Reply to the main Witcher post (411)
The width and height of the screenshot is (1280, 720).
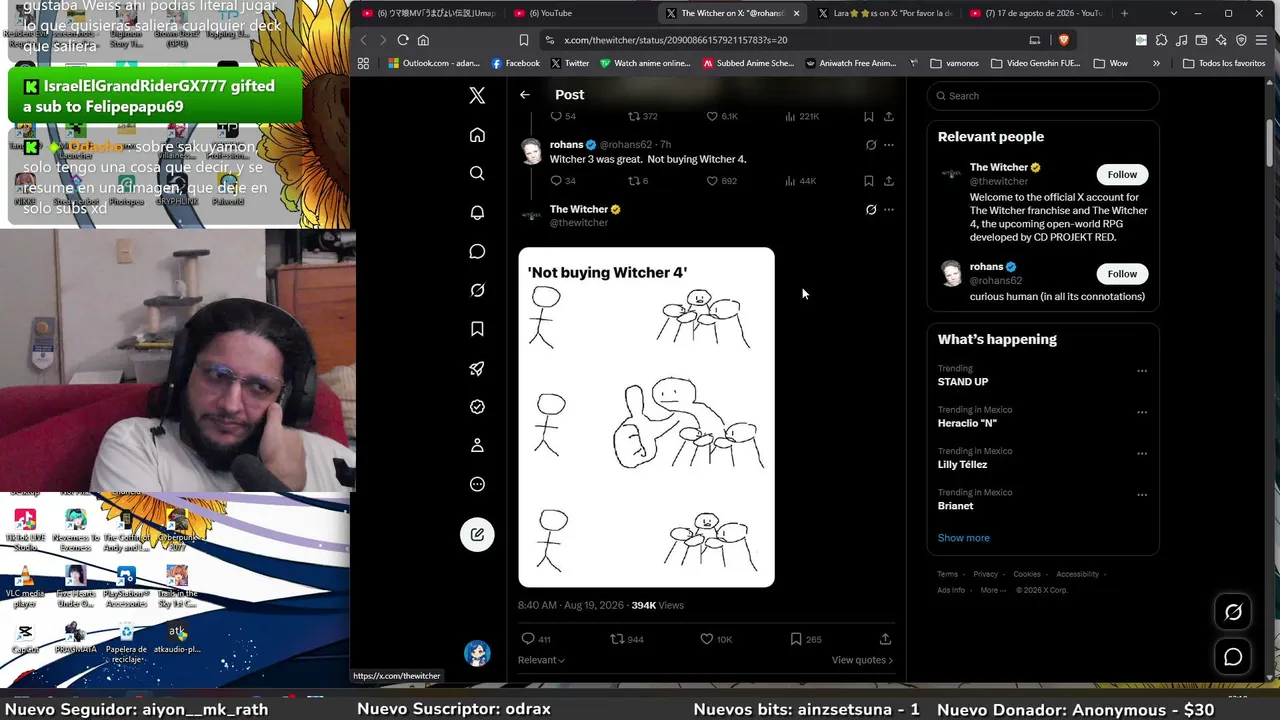click(x=536, y=639)
